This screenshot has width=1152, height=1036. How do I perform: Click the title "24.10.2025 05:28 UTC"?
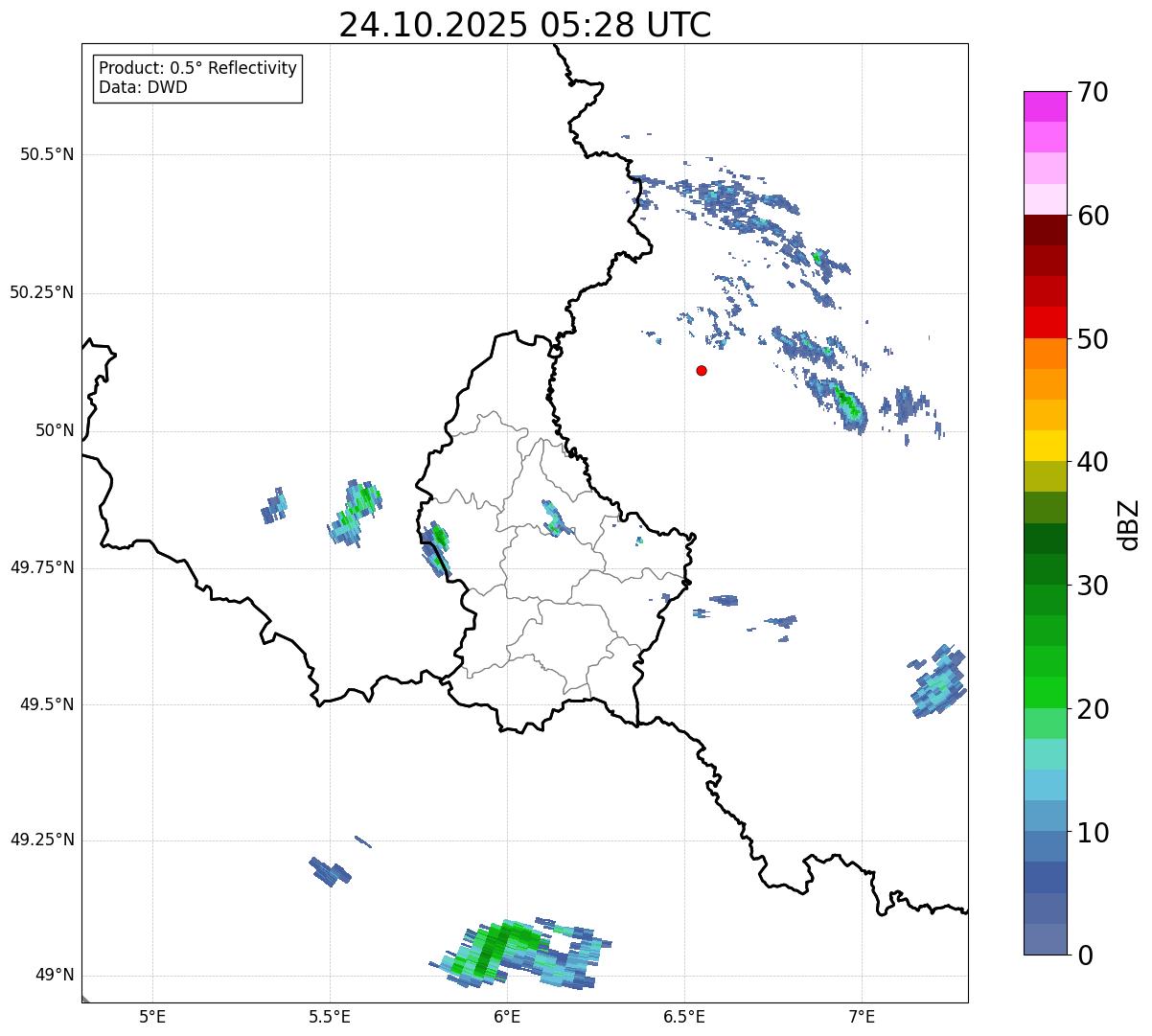tap(525, 25)
